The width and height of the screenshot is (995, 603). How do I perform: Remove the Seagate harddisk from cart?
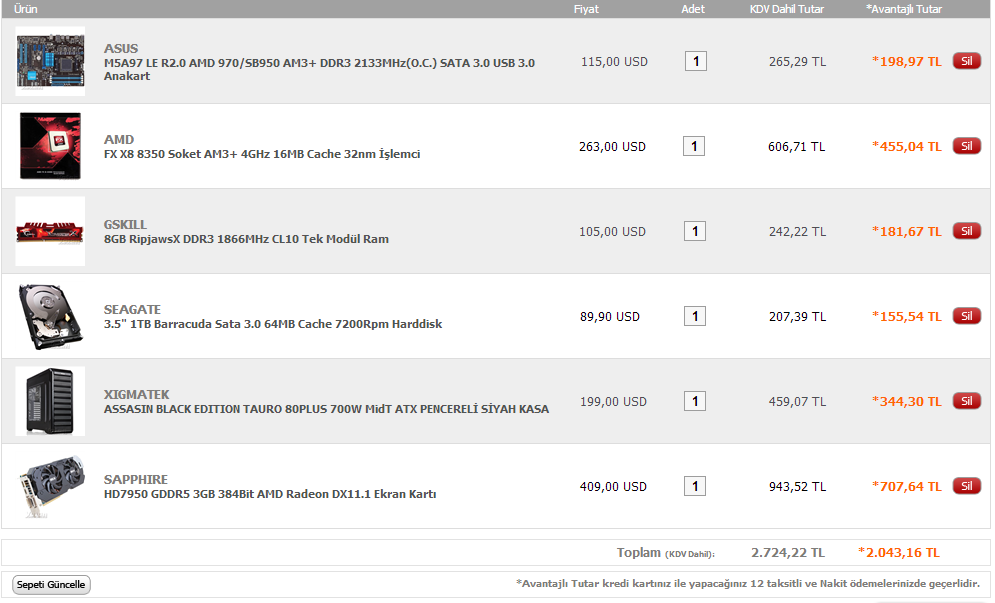966,316
